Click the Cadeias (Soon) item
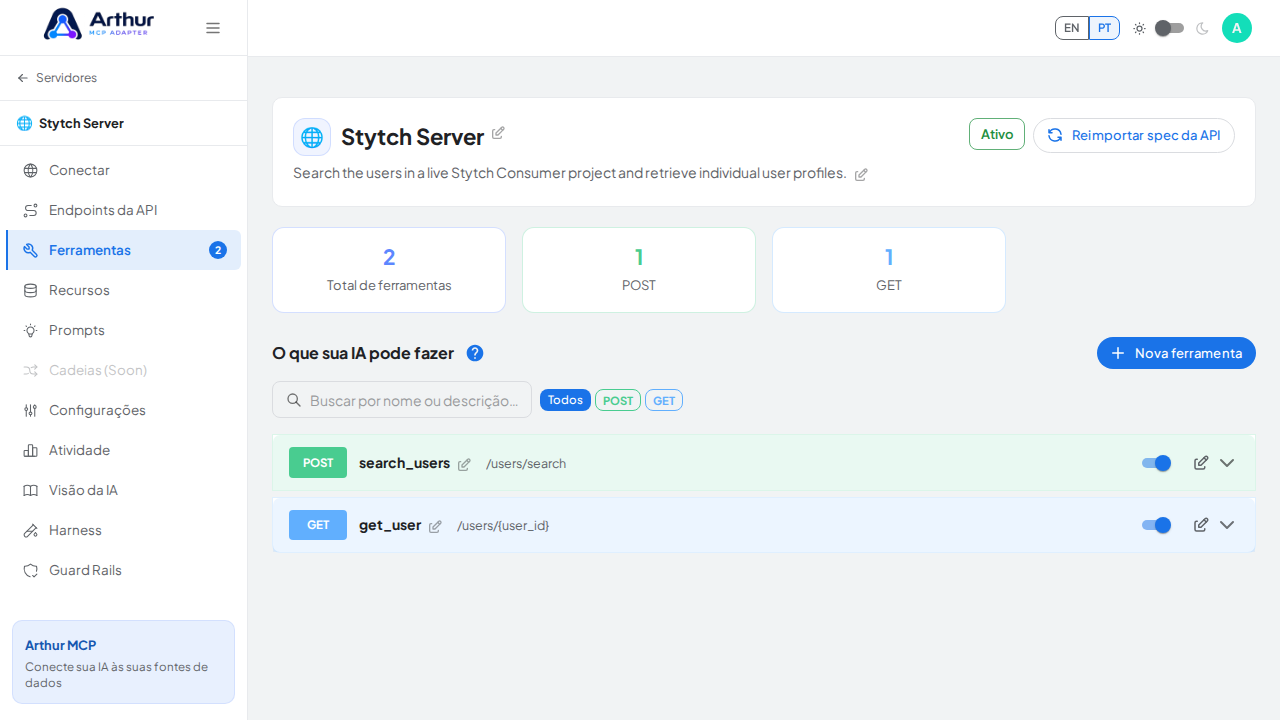The image size is (1280, 720). click(x=123, y=370)
